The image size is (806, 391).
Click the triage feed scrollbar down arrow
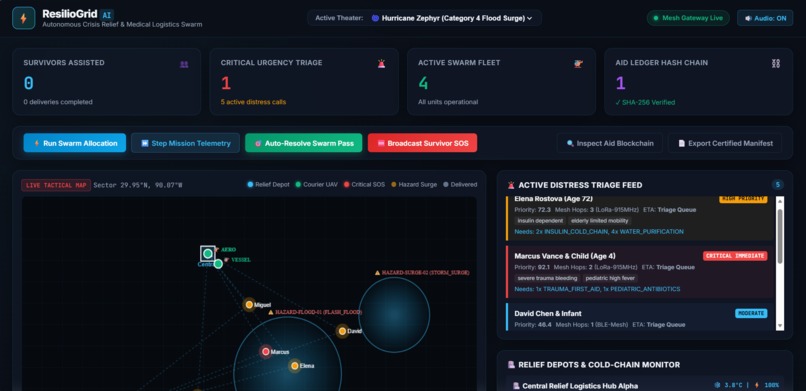(x=780, y=326)
